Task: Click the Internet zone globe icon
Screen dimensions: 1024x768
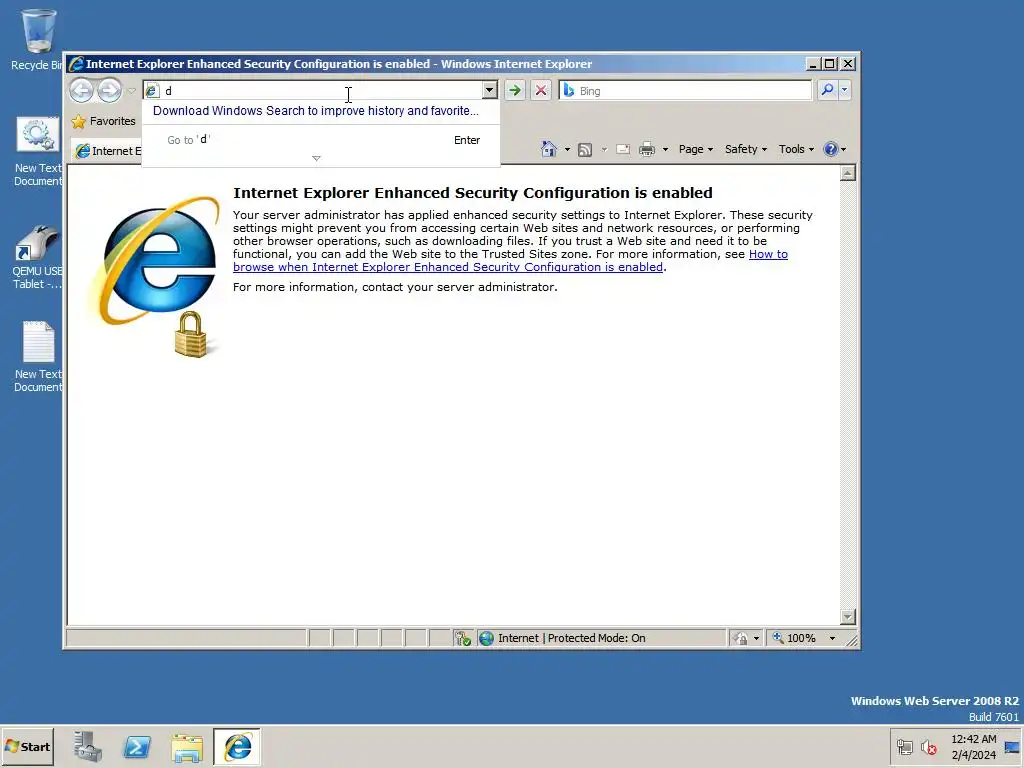Action: [487, 638]
